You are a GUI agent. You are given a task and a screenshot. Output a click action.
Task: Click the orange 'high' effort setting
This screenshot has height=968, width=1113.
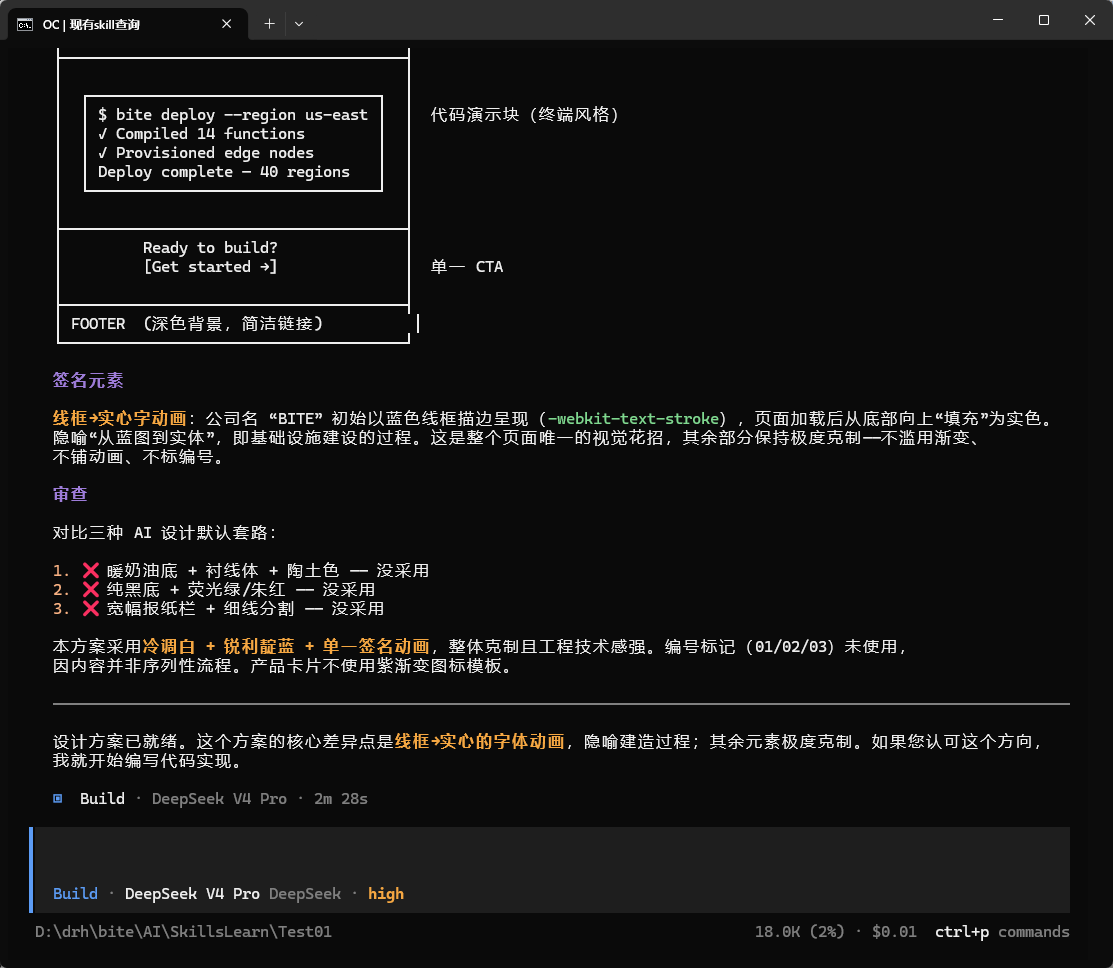coord(385,893)
